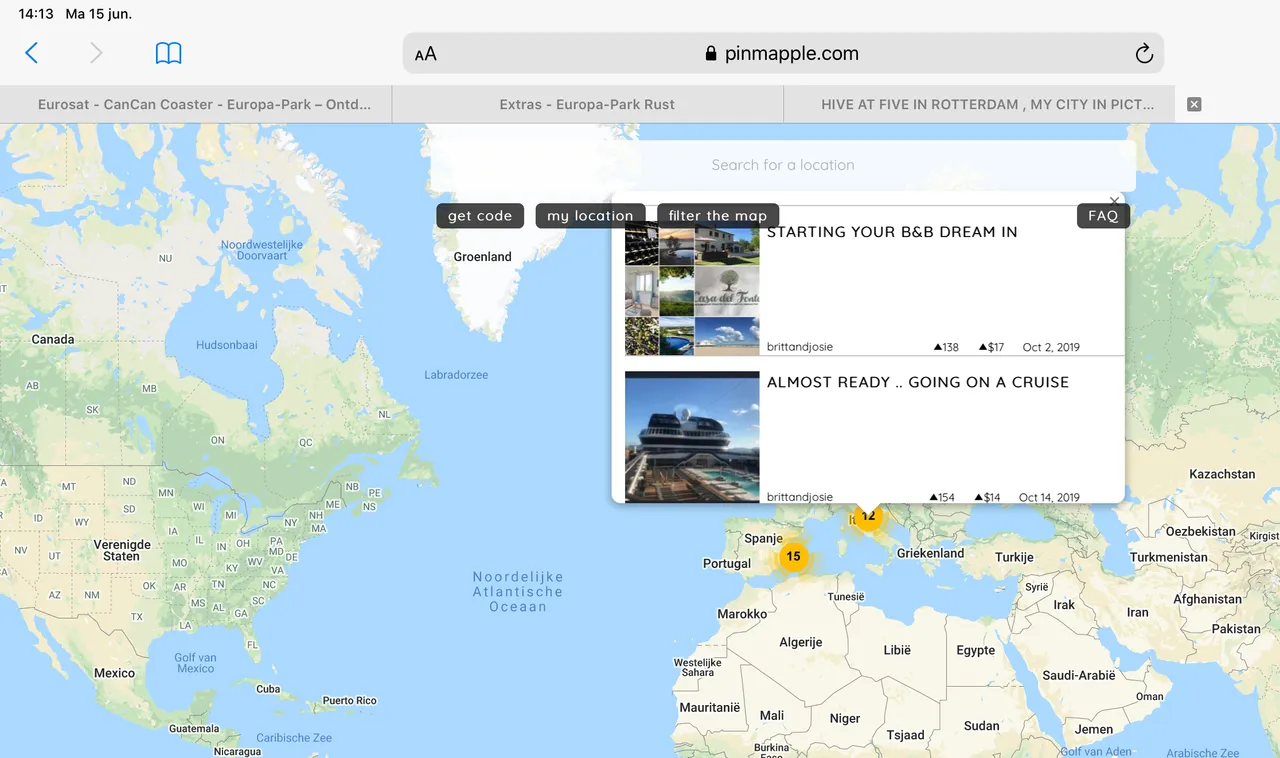
Task: Switch to Extras - Europa-Park Rust tab
Action: (x=587, y=104)
